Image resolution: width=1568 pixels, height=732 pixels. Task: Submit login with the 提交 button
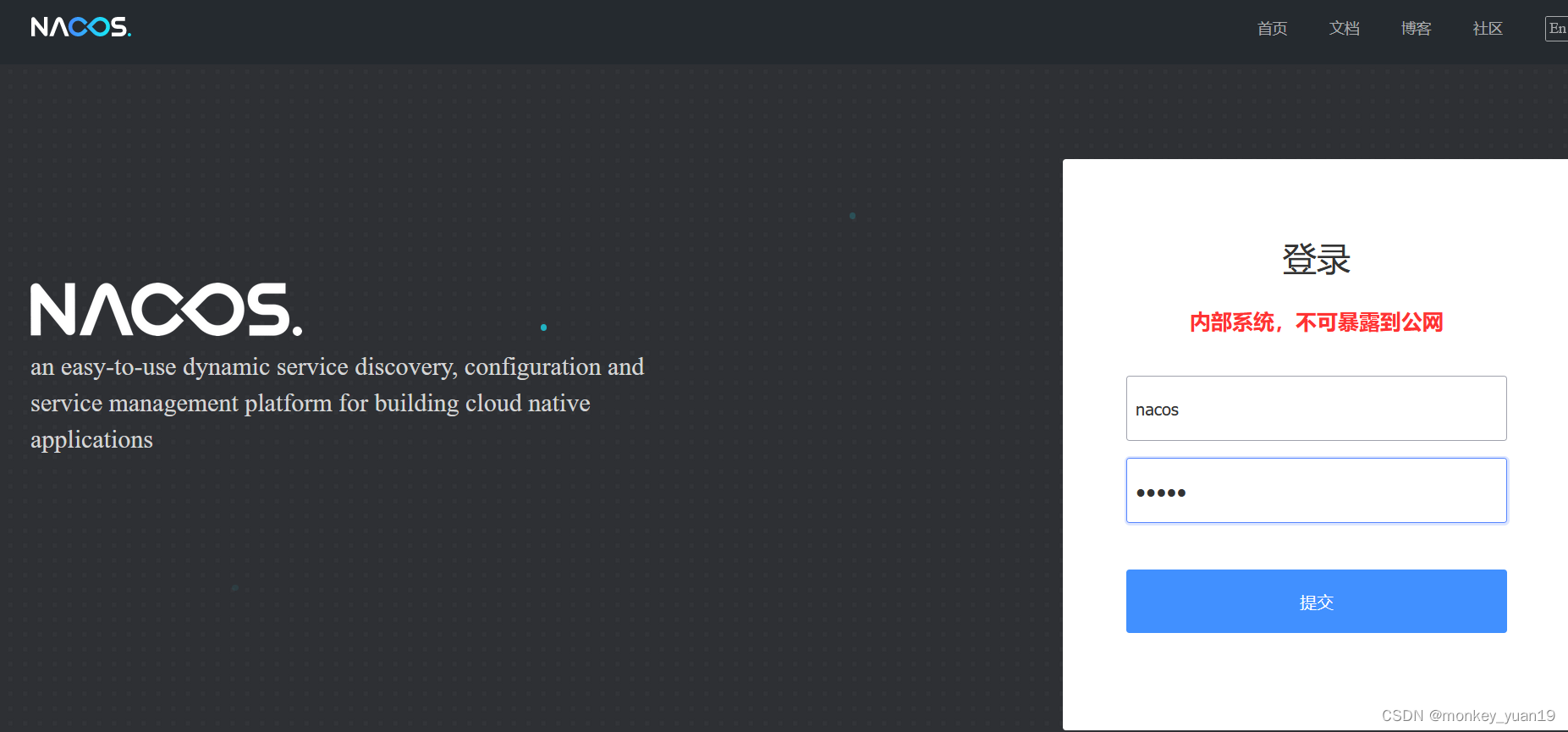click(x=1316, y=602)
